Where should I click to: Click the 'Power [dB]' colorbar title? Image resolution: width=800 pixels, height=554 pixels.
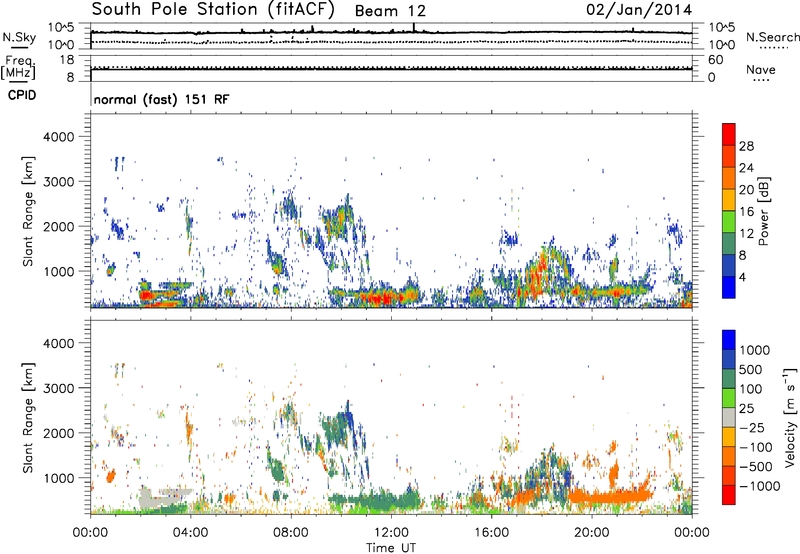(x=763, y=211)
